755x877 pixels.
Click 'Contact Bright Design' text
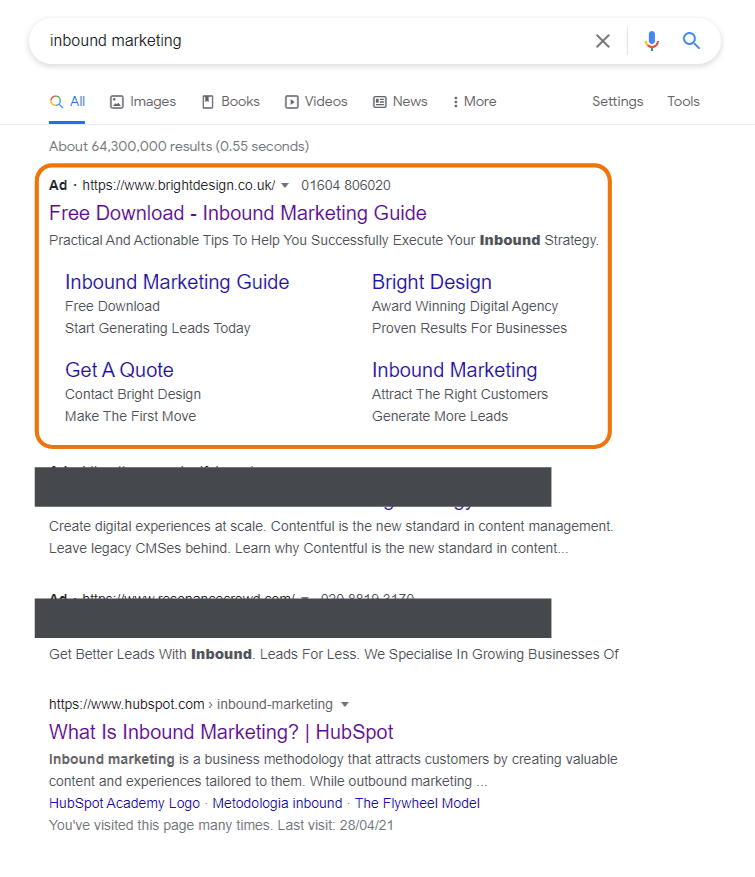point(133,394)
